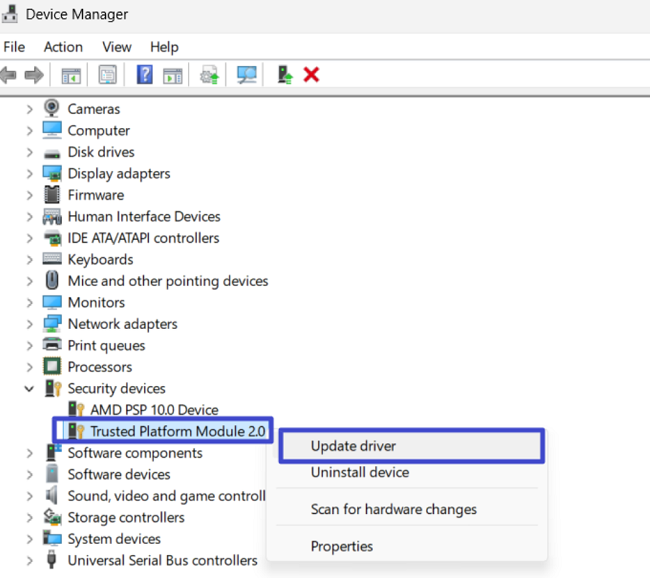Click Show/Hide Console Tree toolbar icon

[x=71, y=76]
